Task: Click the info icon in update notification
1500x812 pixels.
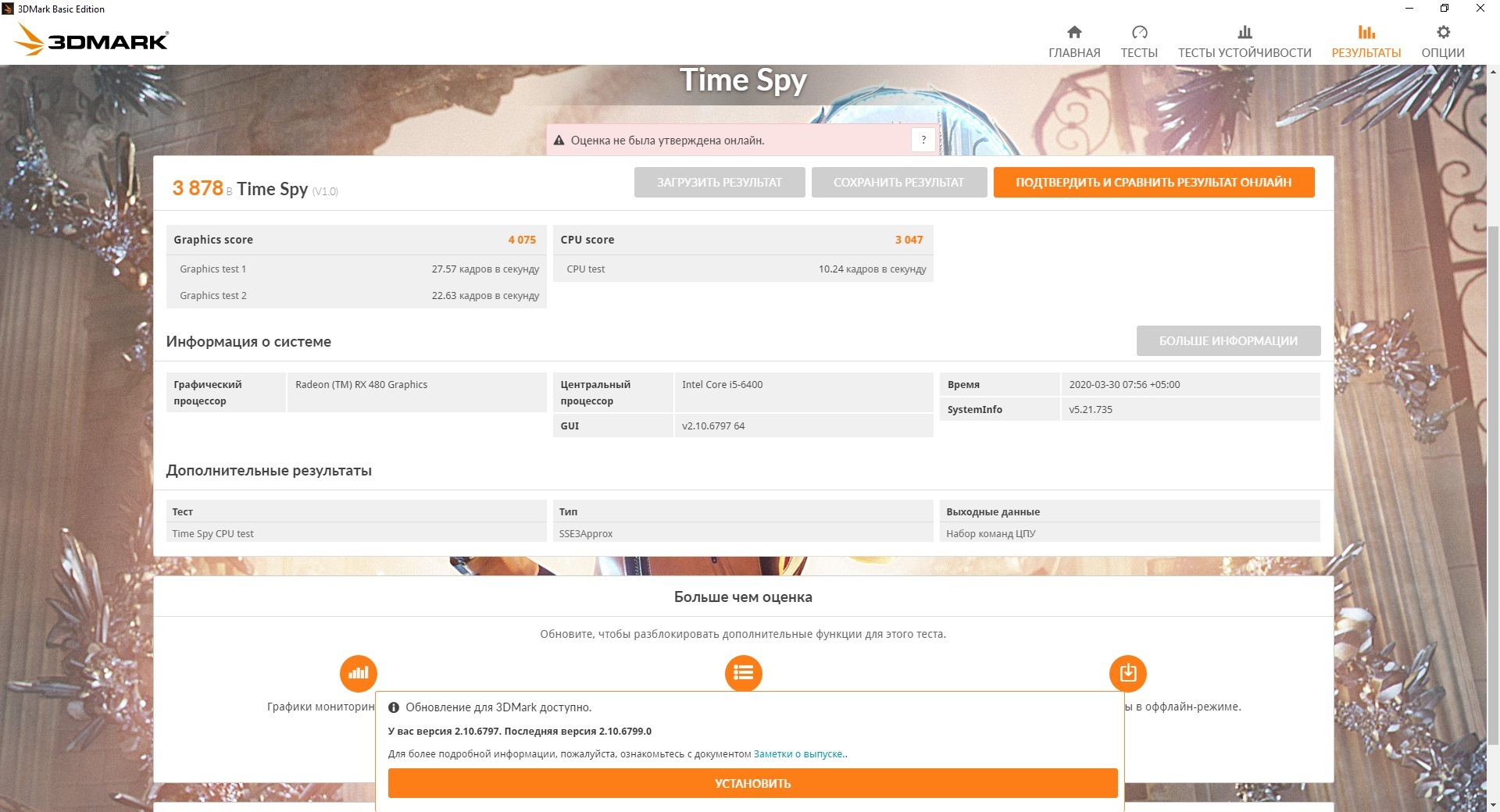Action: point(394,707)
